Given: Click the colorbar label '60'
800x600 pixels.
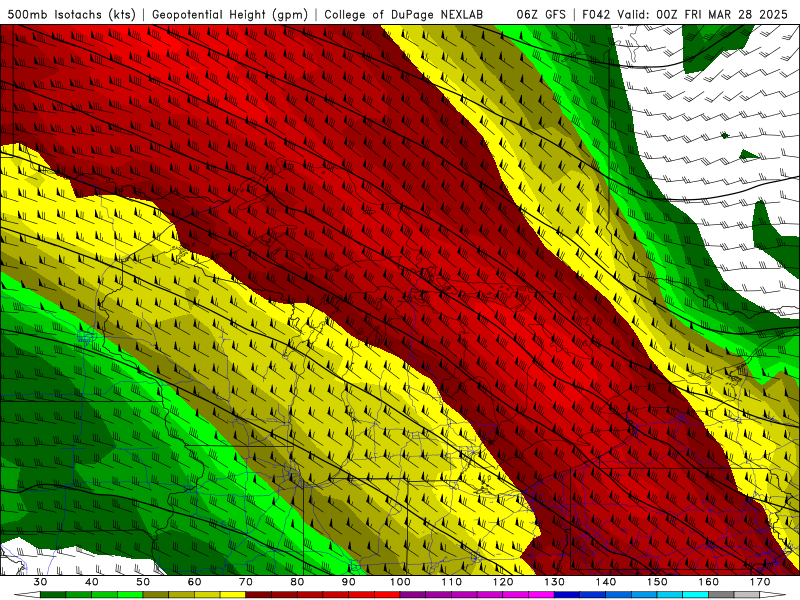Looking at the screenshot, I should point(194,582).
